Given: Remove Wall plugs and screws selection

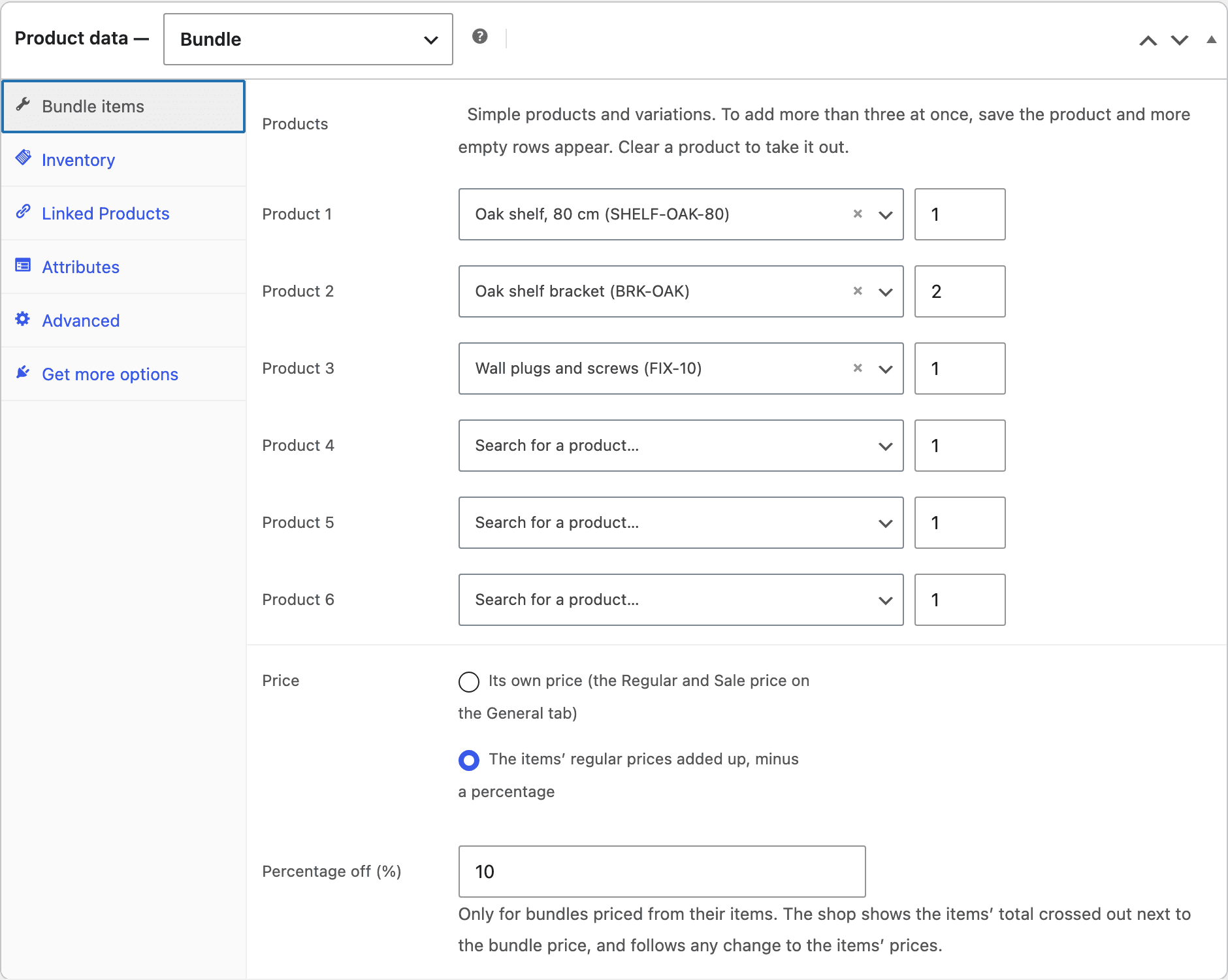Looking at the screenshot, I should tap(858, 368).
